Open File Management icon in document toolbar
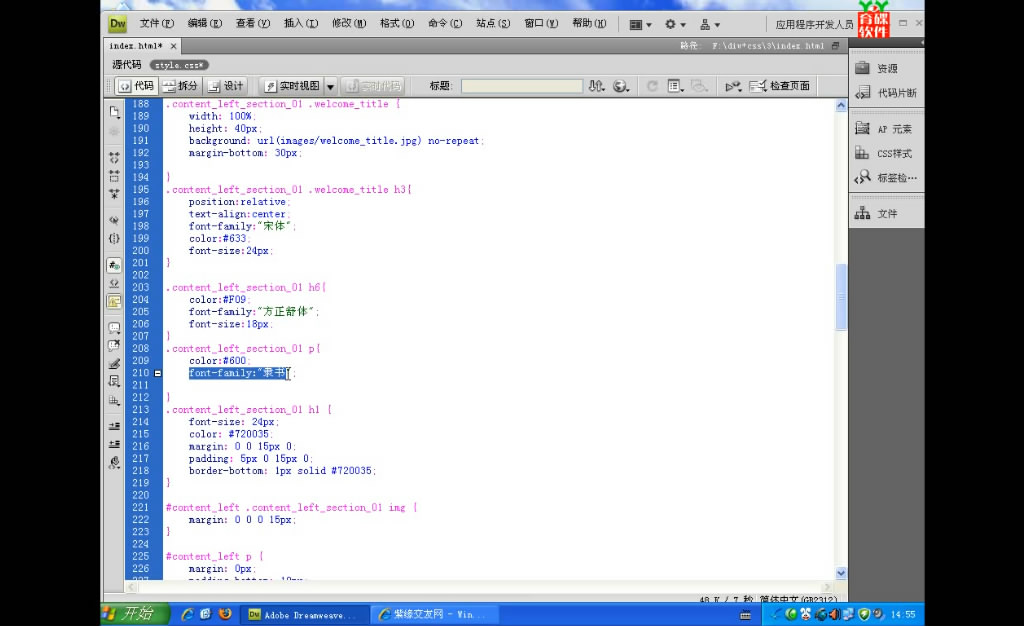Viewport: 1024px width, 626px height. [x=596, y=86]
